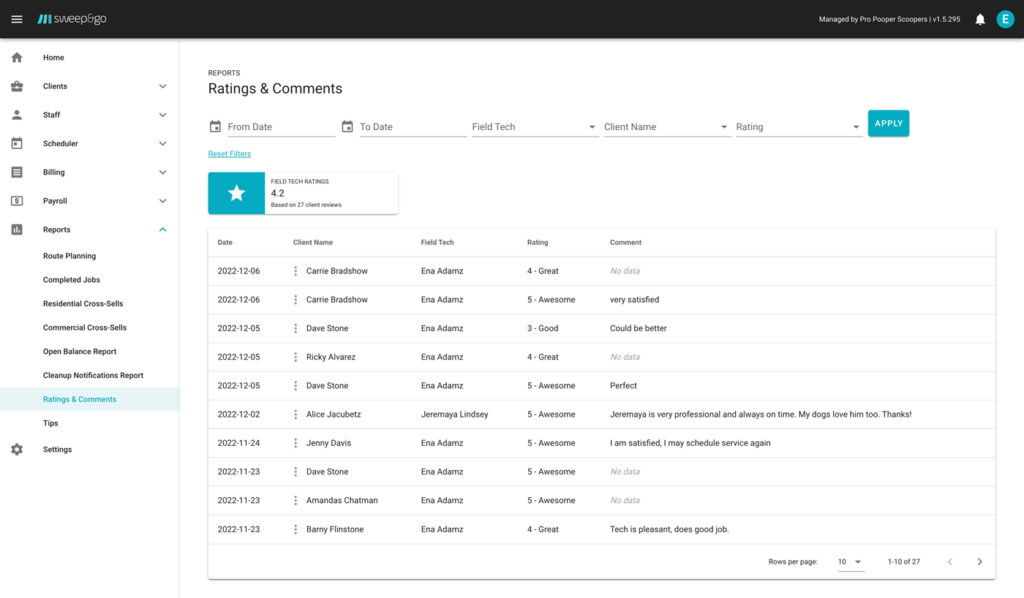Open the Completed Jobs report

[72, 280]
